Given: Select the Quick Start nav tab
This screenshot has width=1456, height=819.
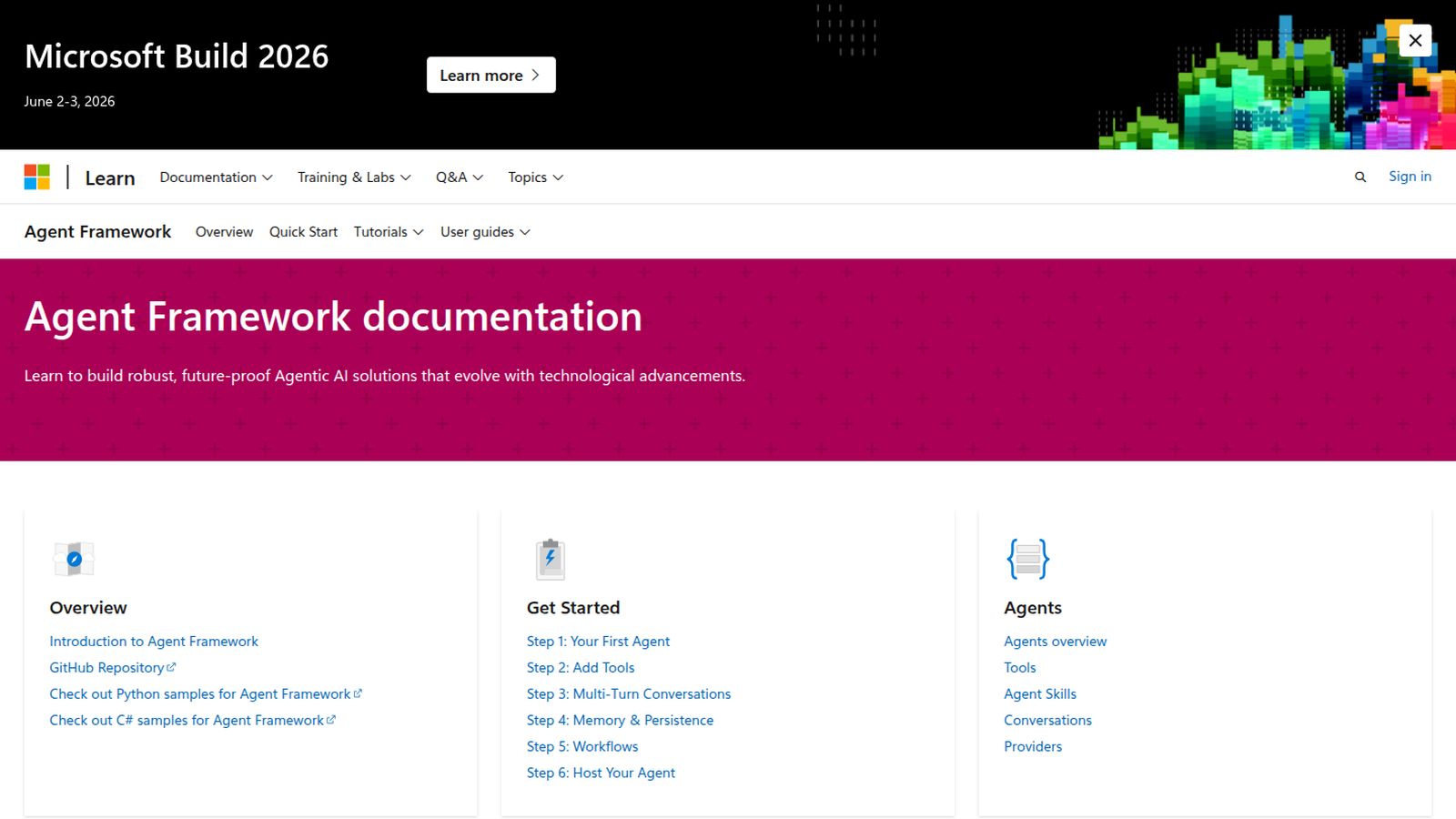Looking at the screenshot, I should (303, 232).
